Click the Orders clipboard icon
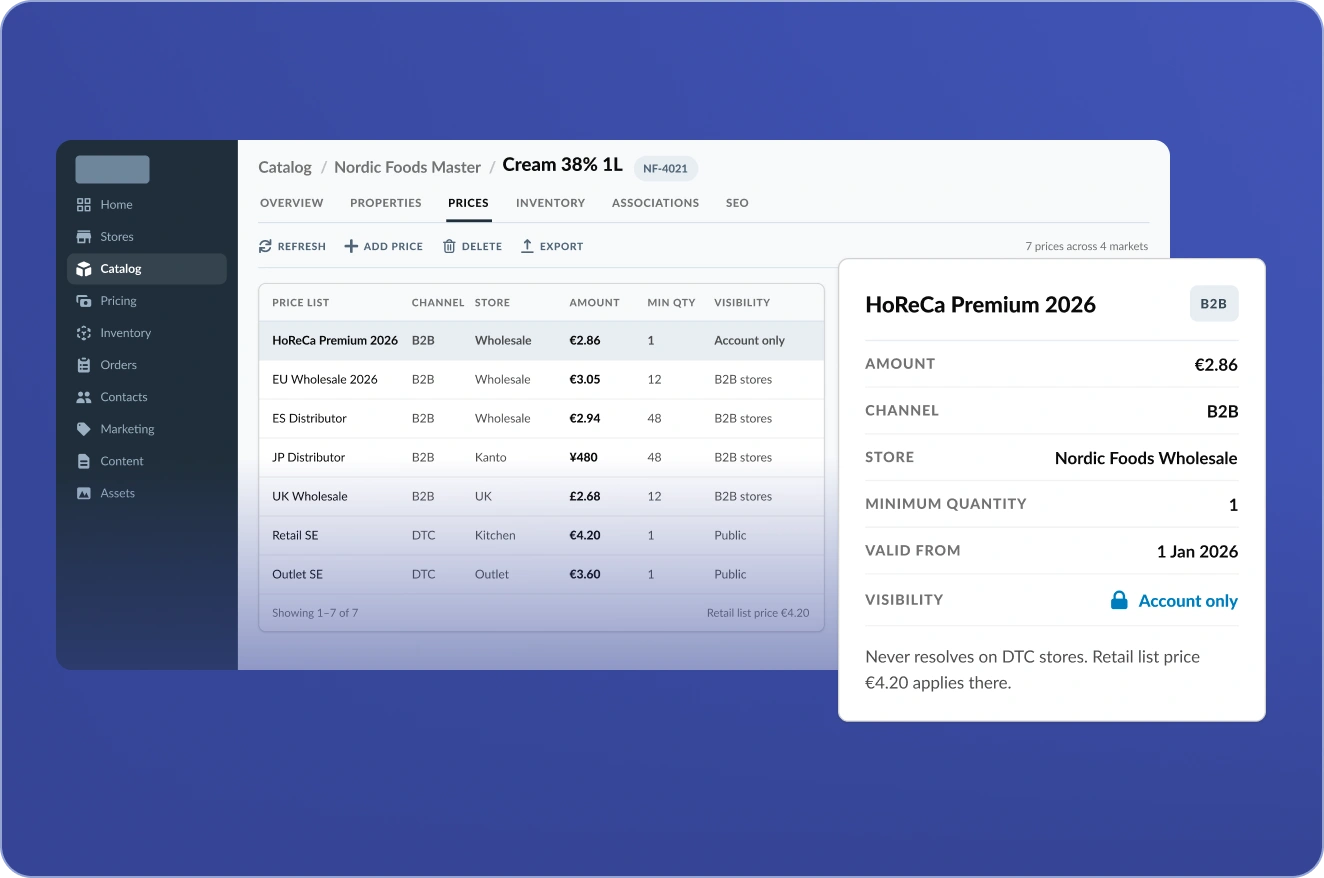This screenshot has width=1324, height=878. click(x=84, y=365)
